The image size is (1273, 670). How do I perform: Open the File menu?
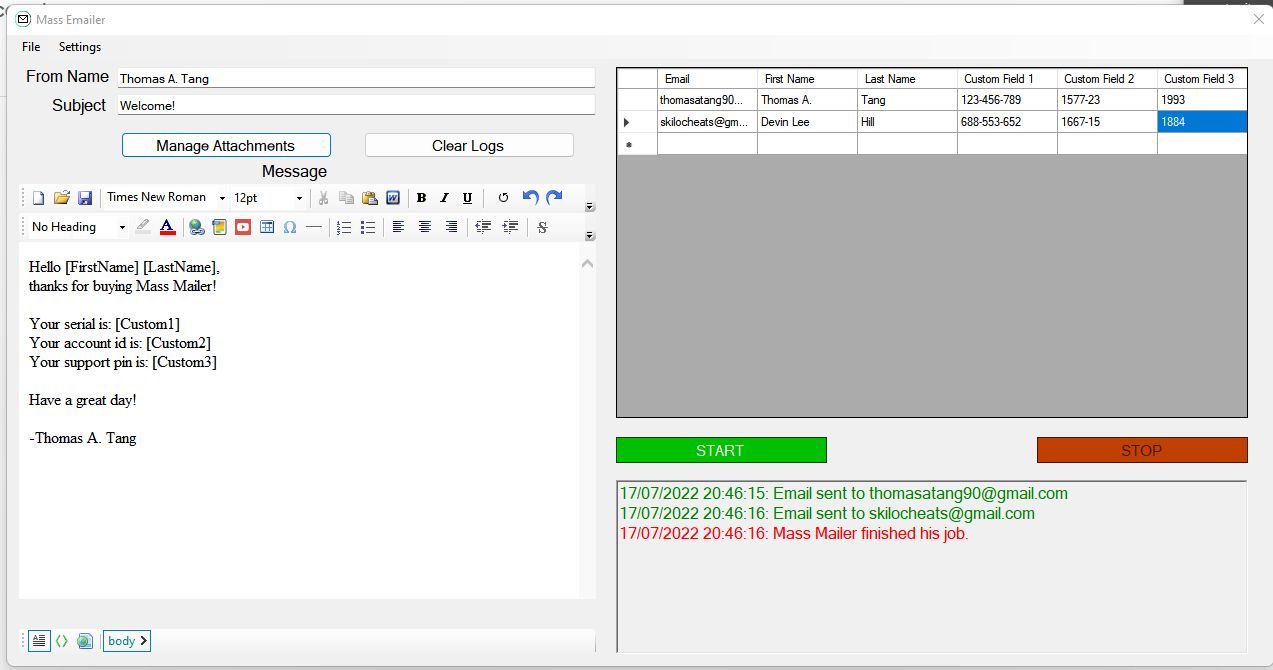[x=31, y=47]
